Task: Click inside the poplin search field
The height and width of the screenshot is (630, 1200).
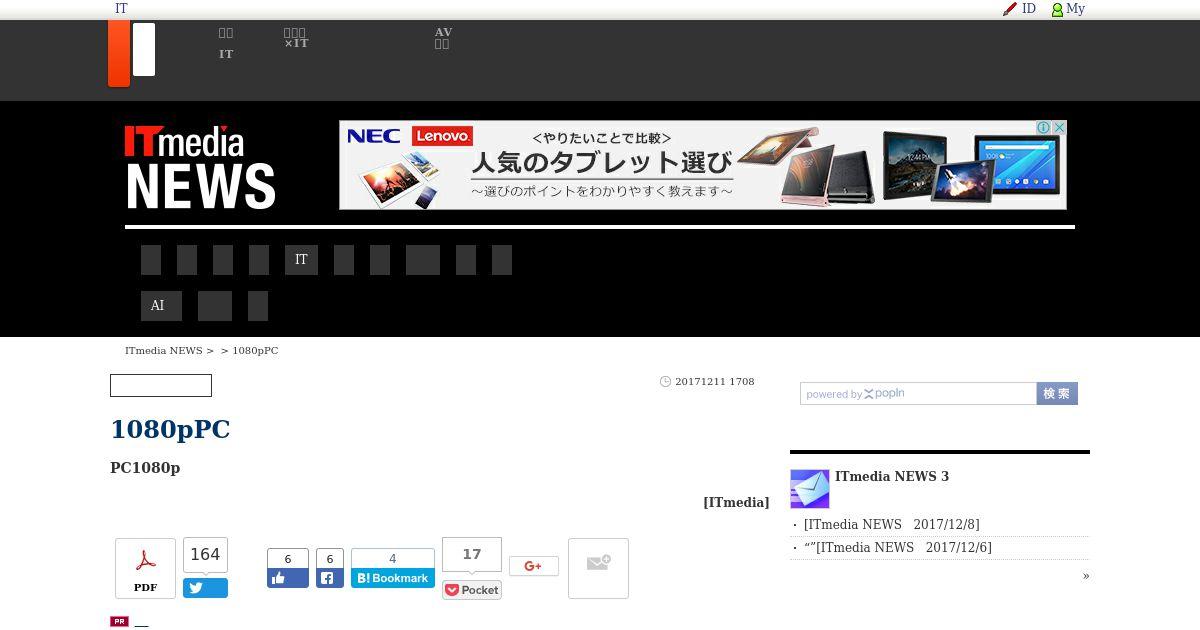Action: point(918,394)
